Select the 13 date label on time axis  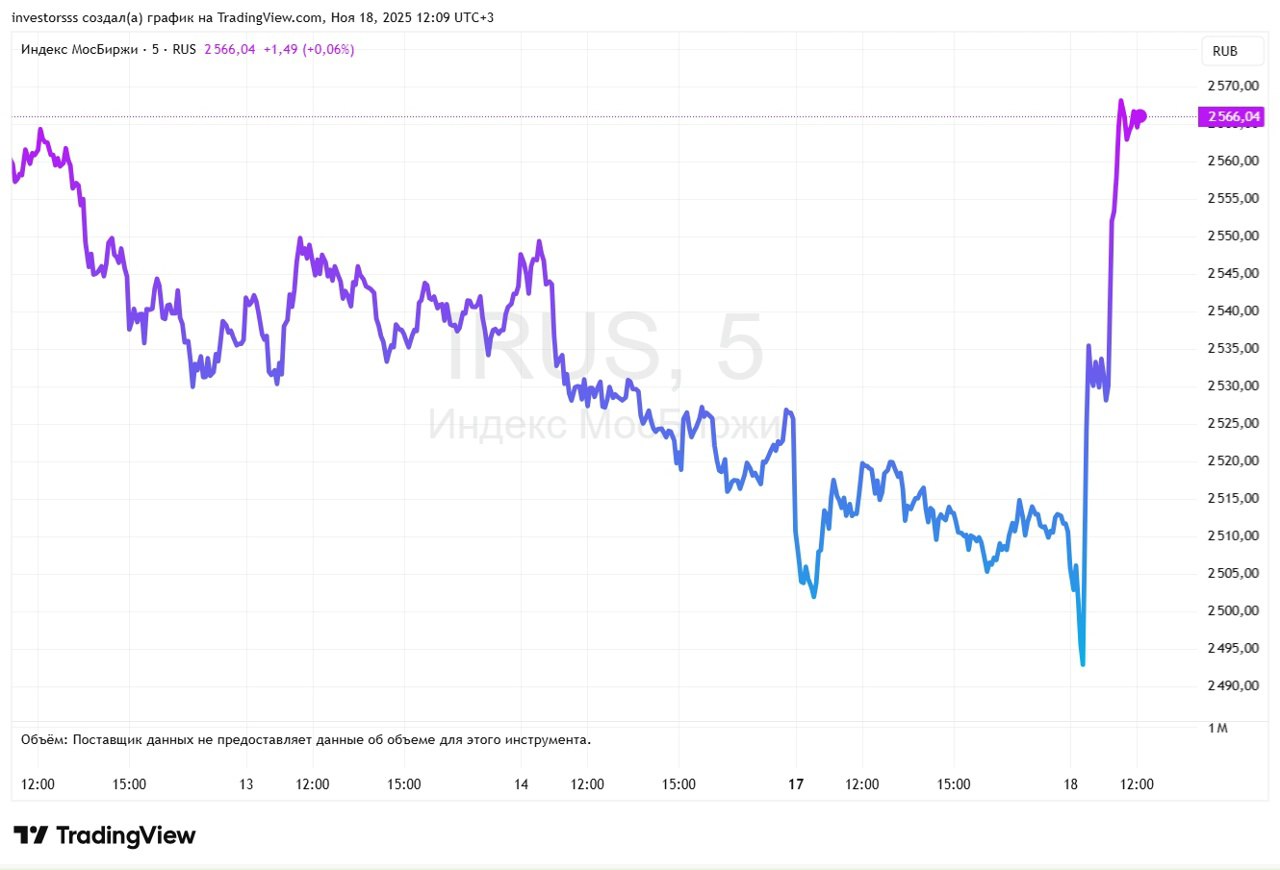tap(246, 785)
